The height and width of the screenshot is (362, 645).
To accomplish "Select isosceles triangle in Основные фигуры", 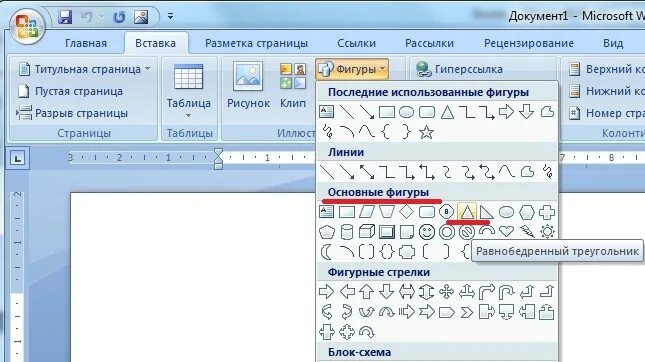I will 466,212.
